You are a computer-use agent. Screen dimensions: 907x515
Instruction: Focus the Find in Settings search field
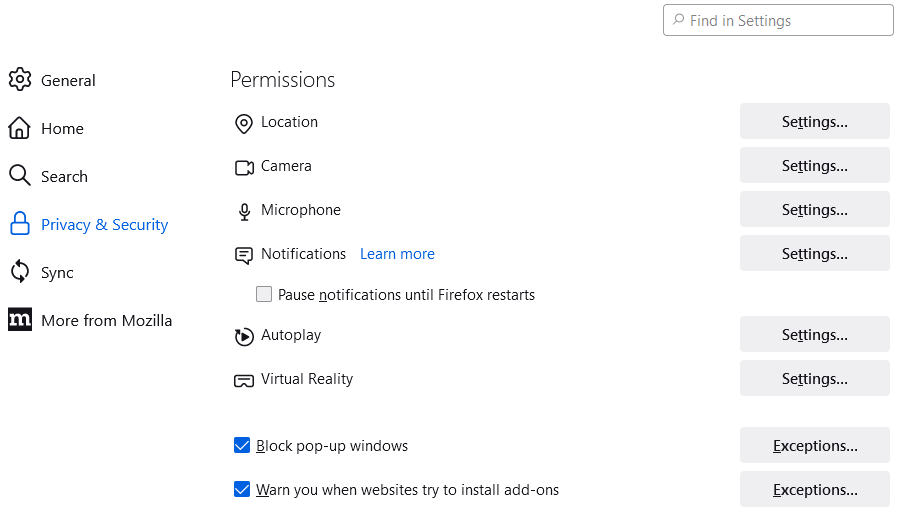coord(778,20)
